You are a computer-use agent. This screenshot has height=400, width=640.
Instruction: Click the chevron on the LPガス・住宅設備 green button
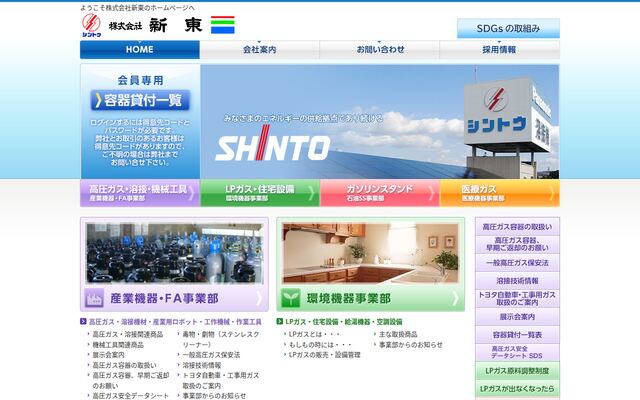(x=311, y=193)
